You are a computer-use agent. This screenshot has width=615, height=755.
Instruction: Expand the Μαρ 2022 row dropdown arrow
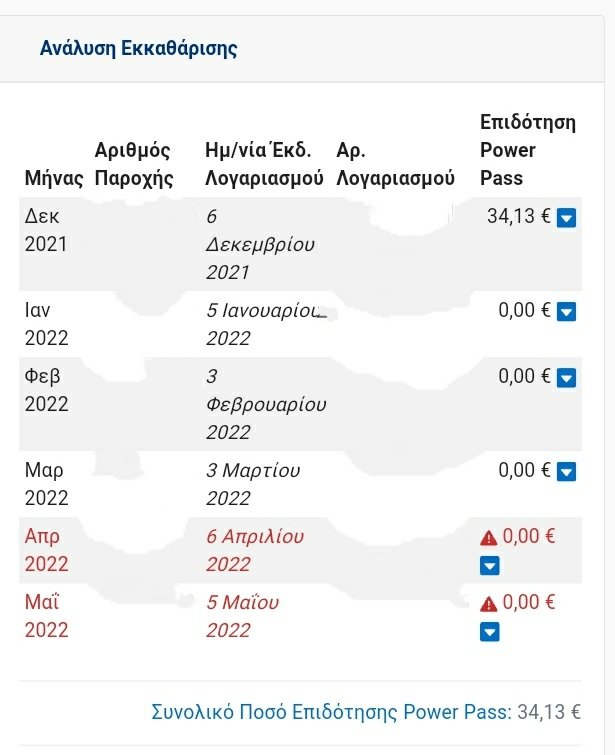coord(566,471)
